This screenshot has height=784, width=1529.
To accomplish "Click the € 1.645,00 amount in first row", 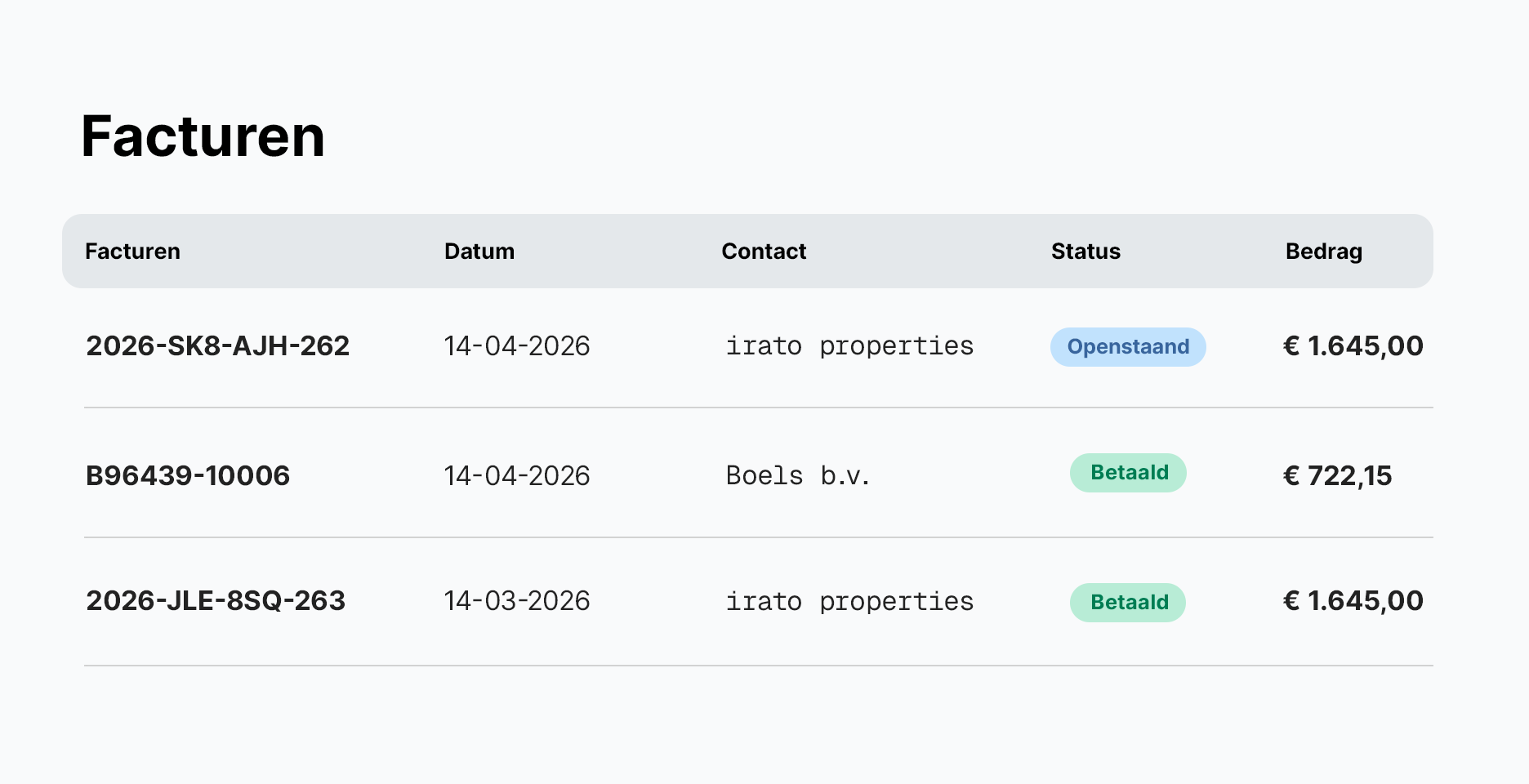I will (x=1353, y=346).
